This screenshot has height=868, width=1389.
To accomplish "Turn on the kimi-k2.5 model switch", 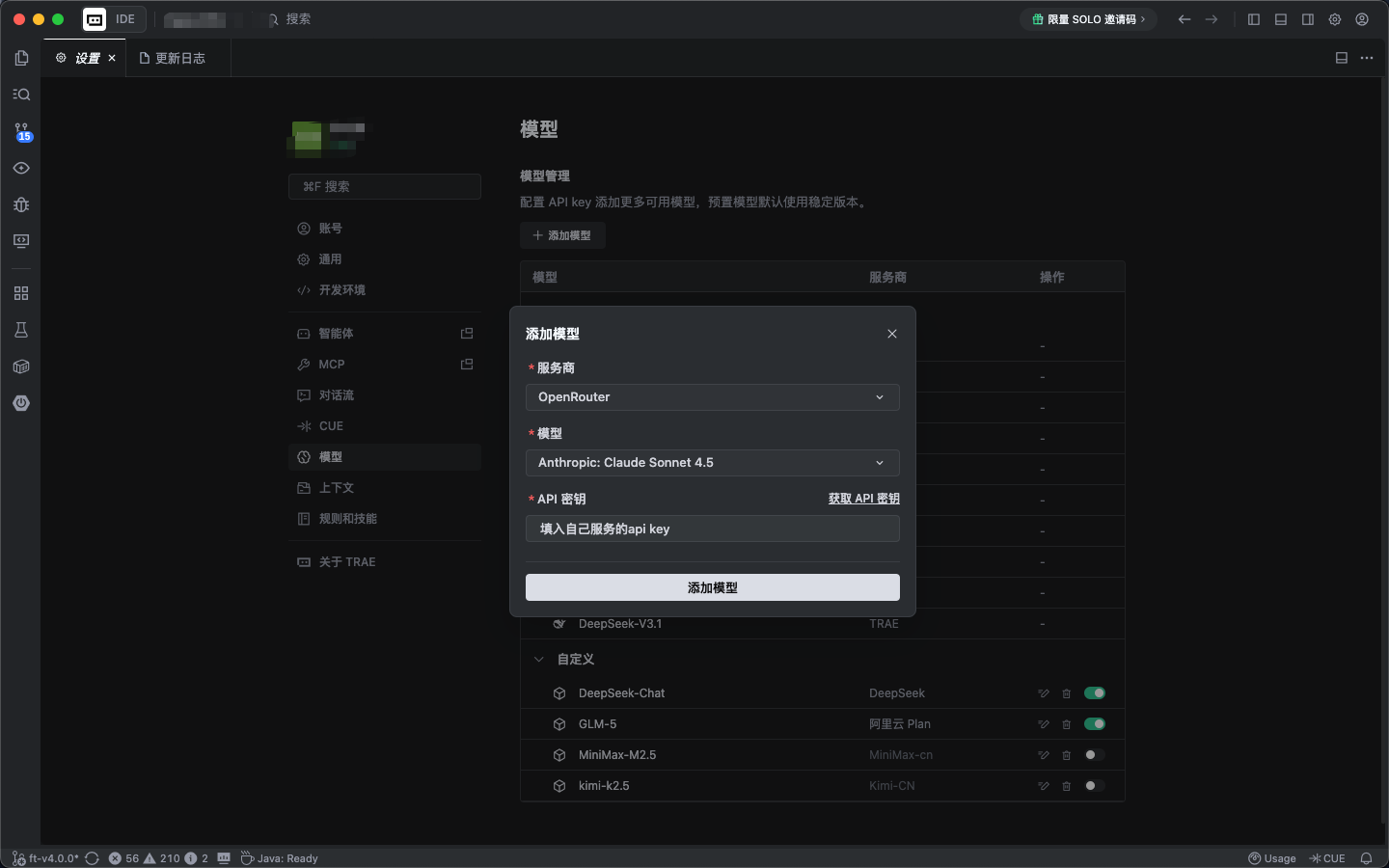I will 1095,786.
